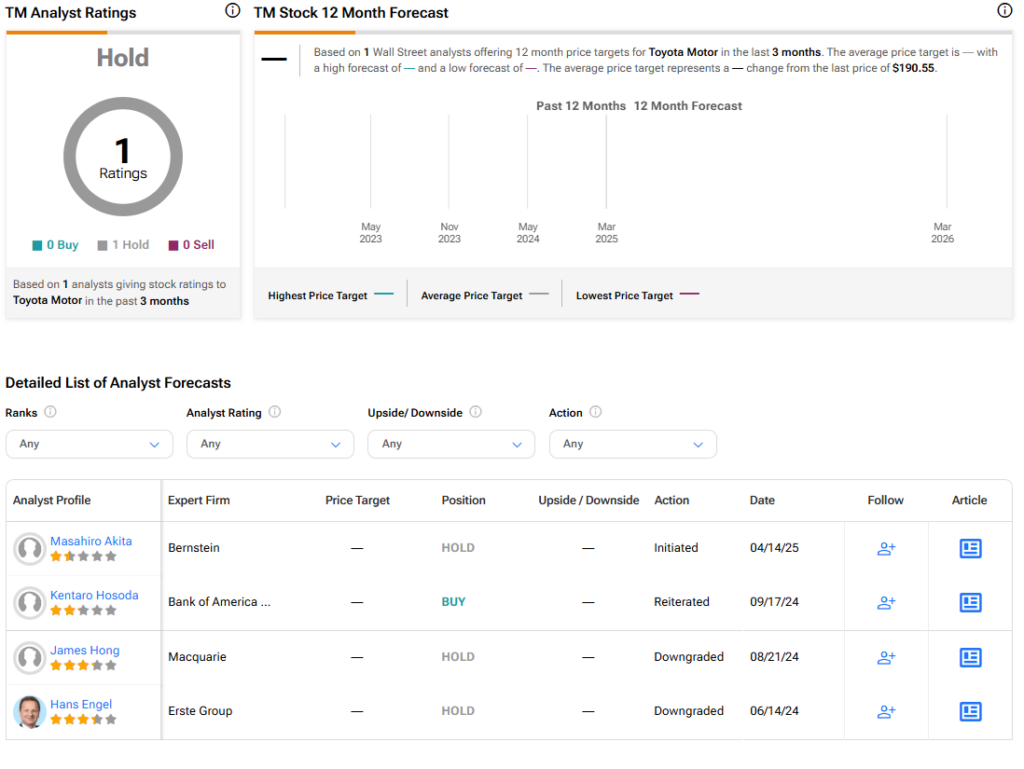Click the purple 0 Sell legend swatch
1024x769 pixels.
[173, 245]
